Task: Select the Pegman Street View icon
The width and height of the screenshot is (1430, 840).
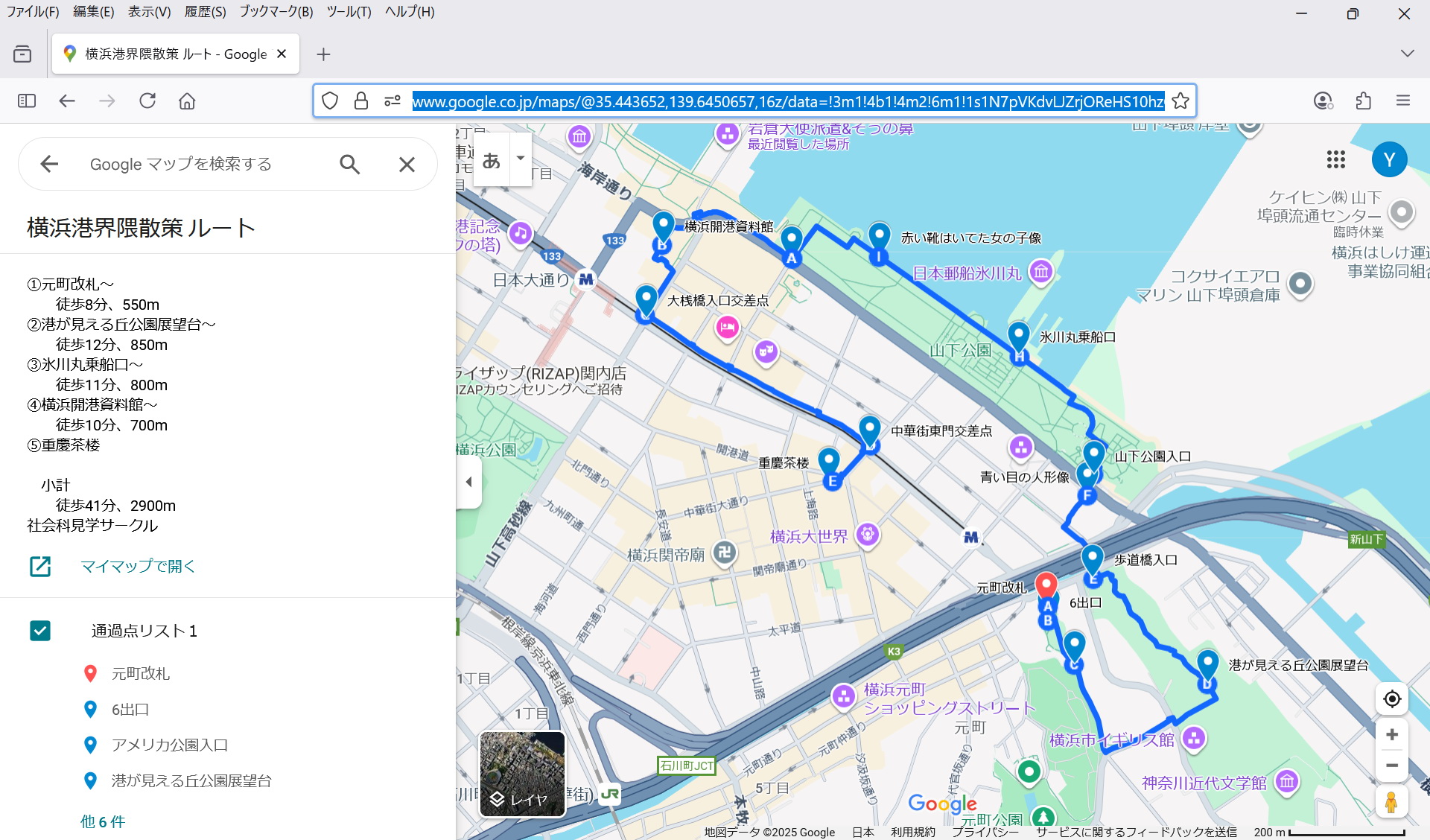Action: [x=1391, y=803]
